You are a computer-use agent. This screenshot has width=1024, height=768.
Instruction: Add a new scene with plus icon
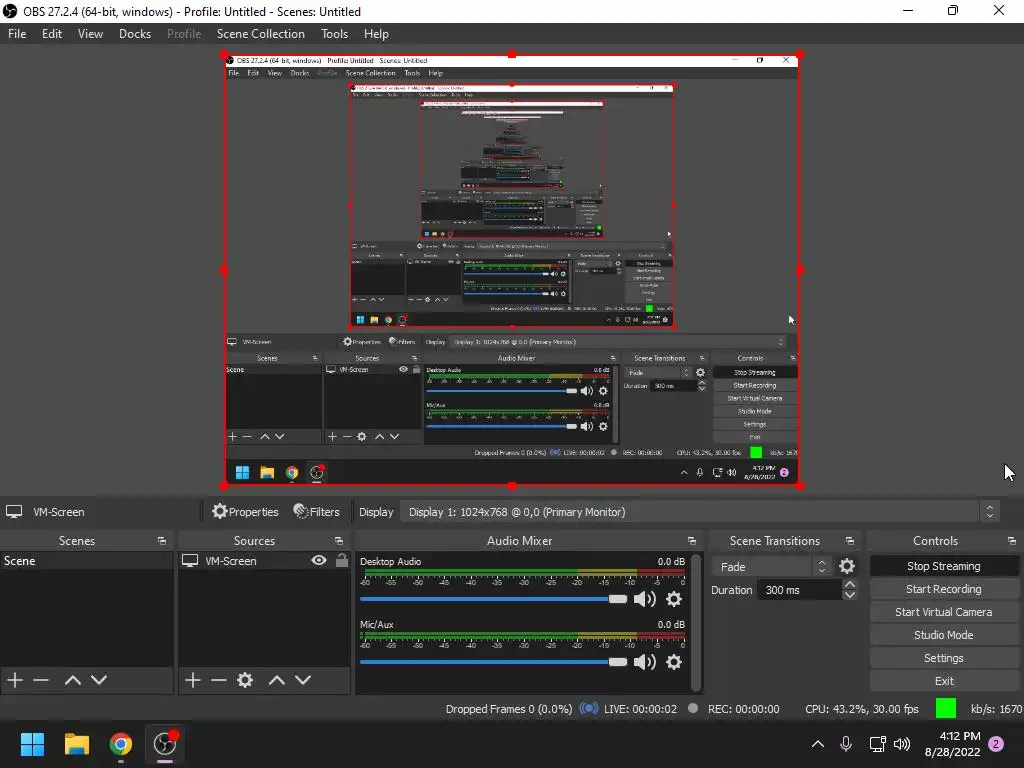pyautogui.click(x=15, y=680)
